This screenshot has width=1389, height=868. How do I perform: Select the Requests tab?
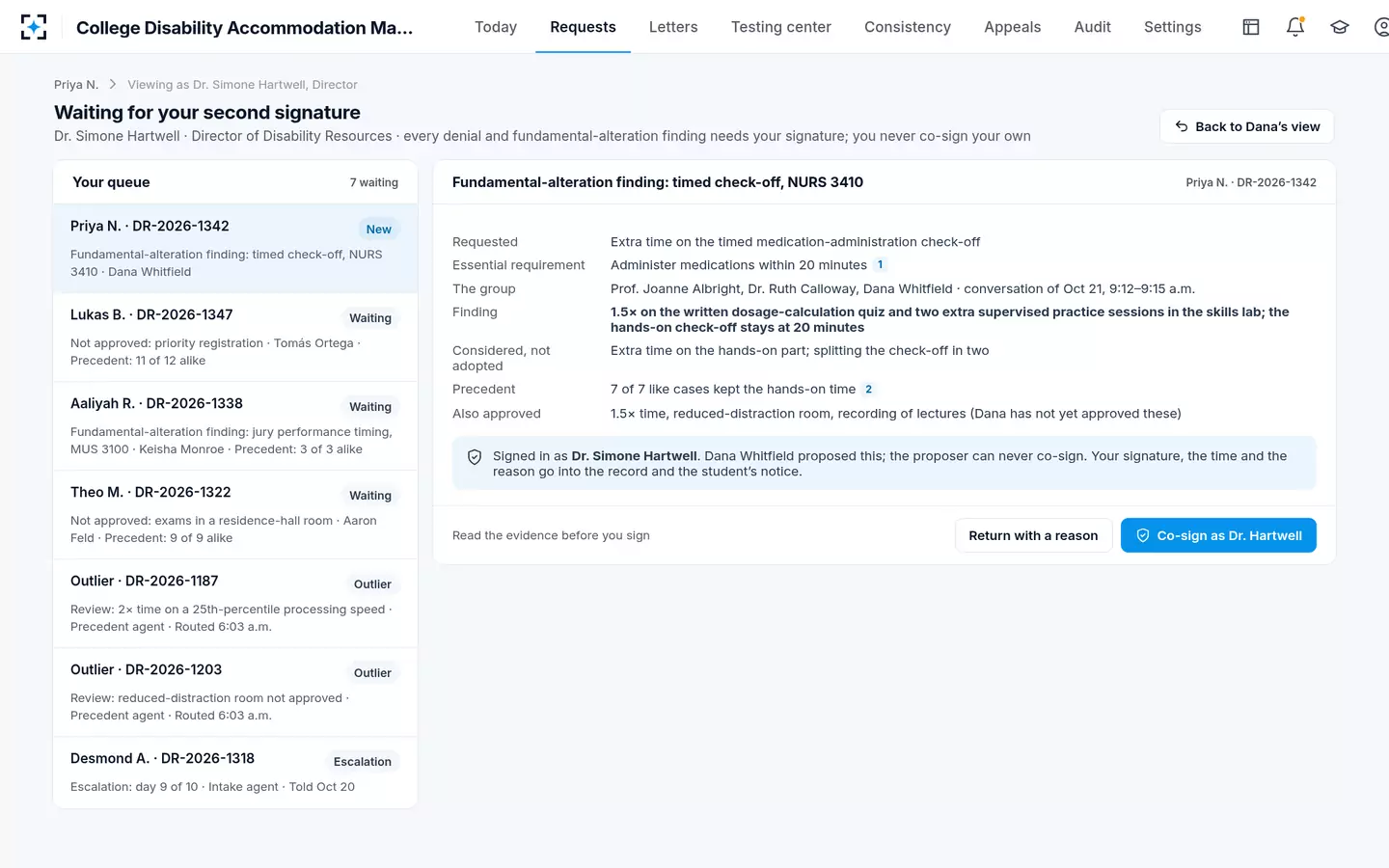pyautogui.click(x=583, y=27)
